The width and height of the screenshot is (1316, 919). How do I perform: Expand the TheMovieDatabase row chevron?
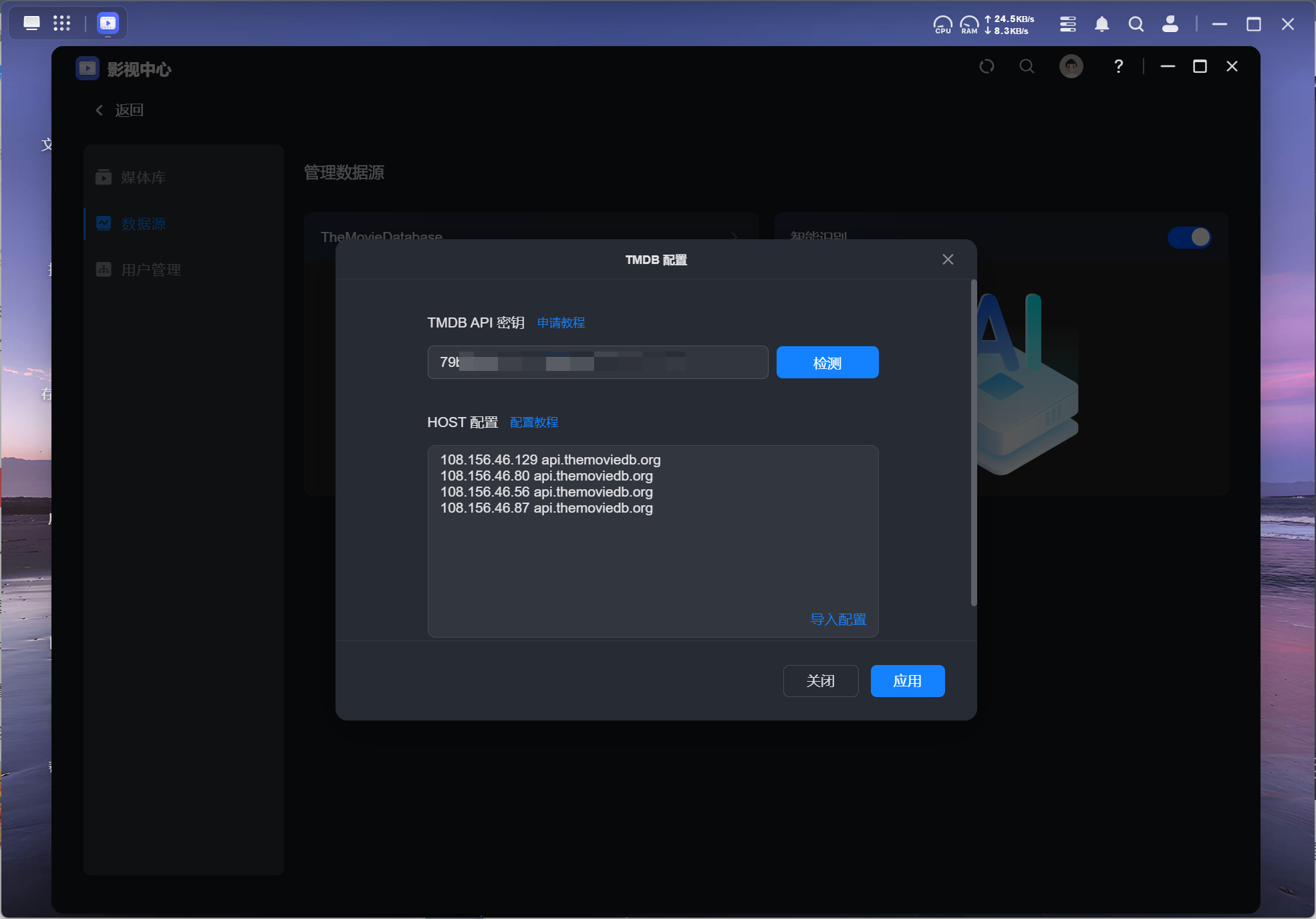click(734, 237)
